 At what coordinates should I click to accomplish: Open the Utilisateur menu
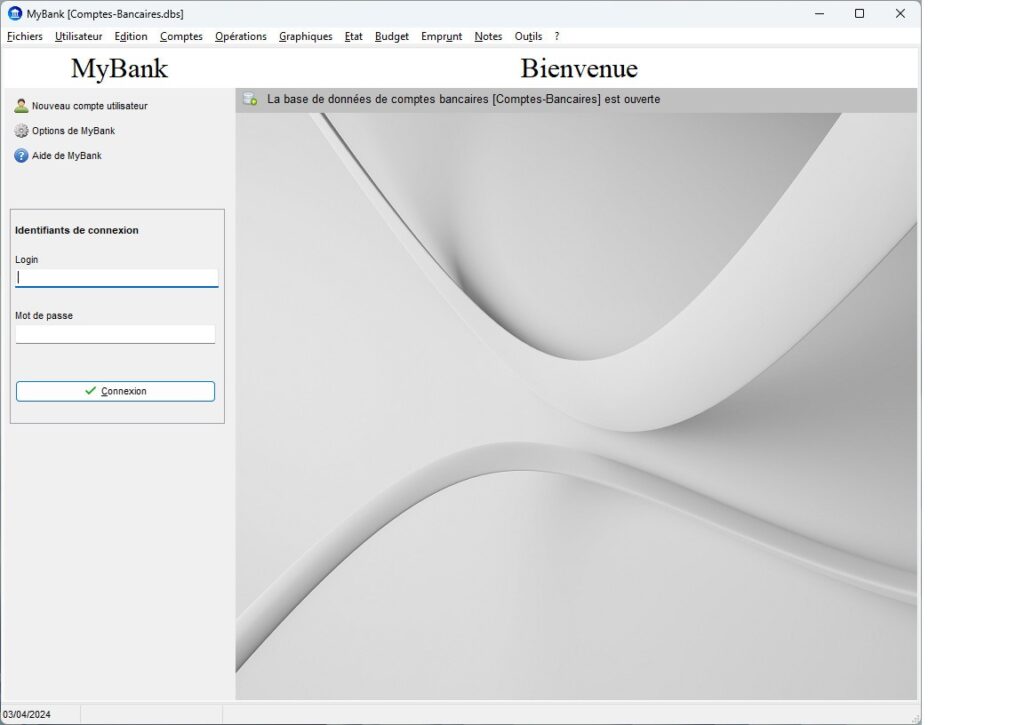(x=78, y=37)
